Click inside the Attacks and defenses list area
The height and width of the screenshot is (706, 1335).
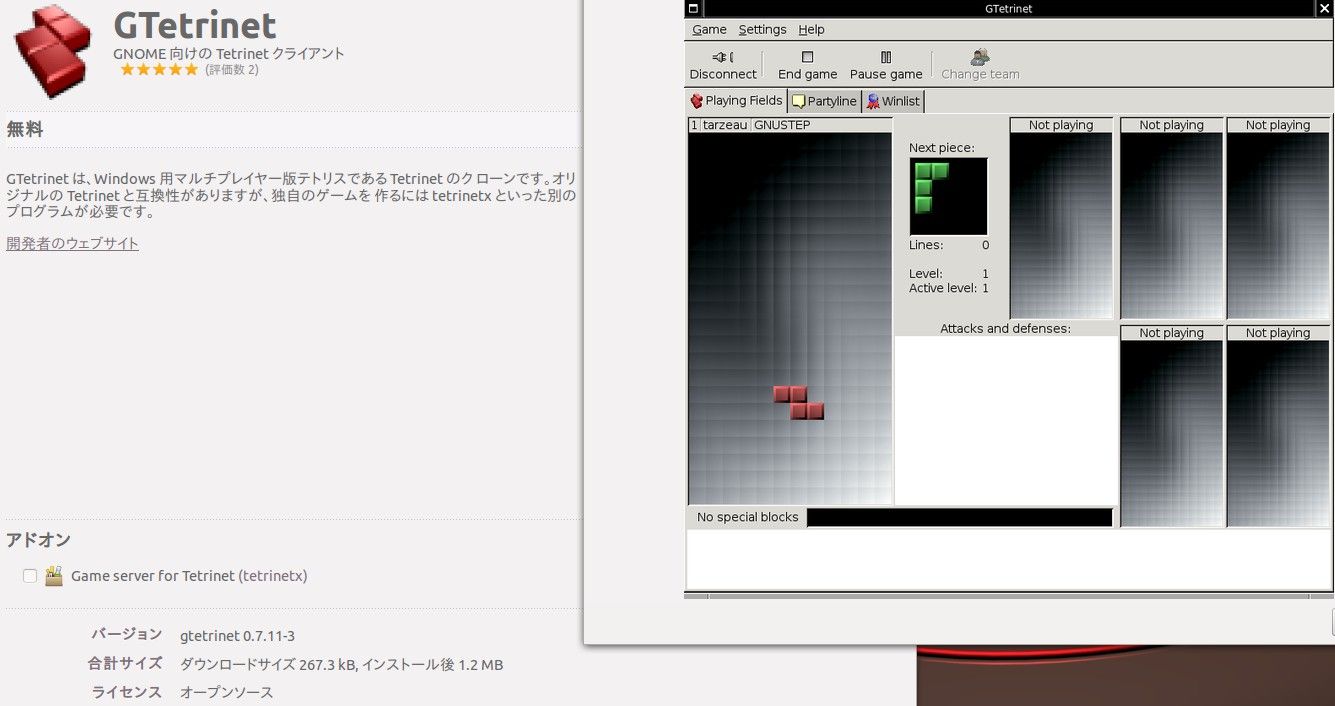click(1005, 420)
